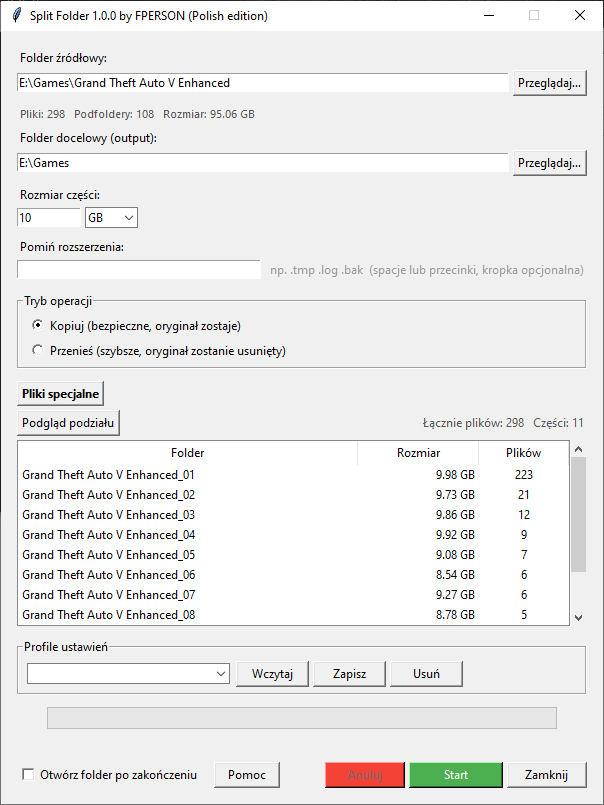Click Przeglądaj for output folder

click(x=549, y=163)
